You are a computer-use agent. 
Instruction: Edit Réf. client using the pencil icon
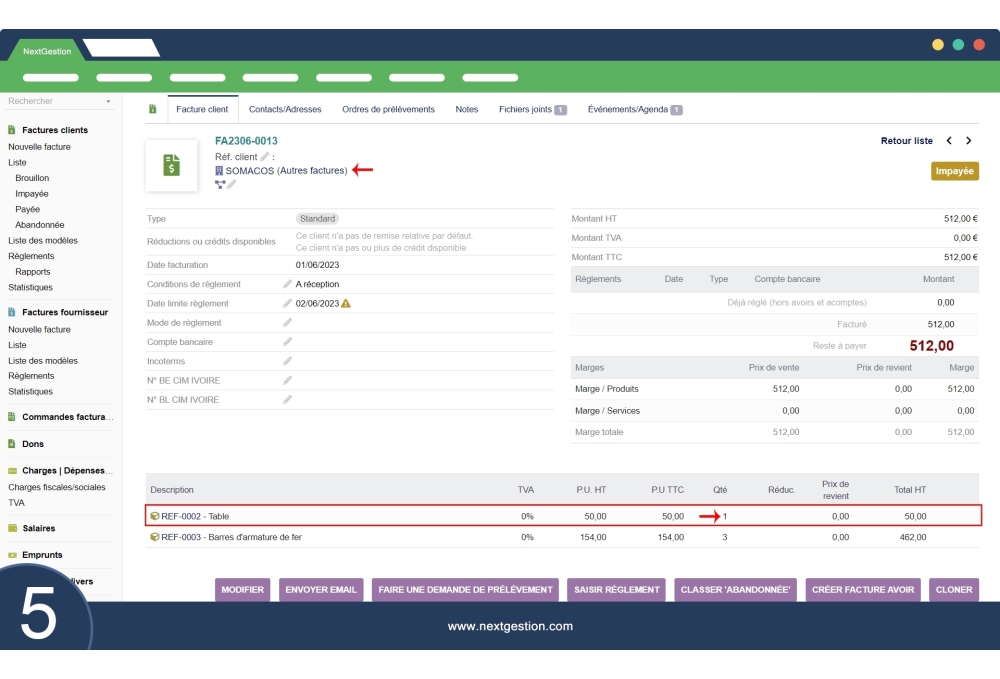pyautogui.click(x=264, y=157)
